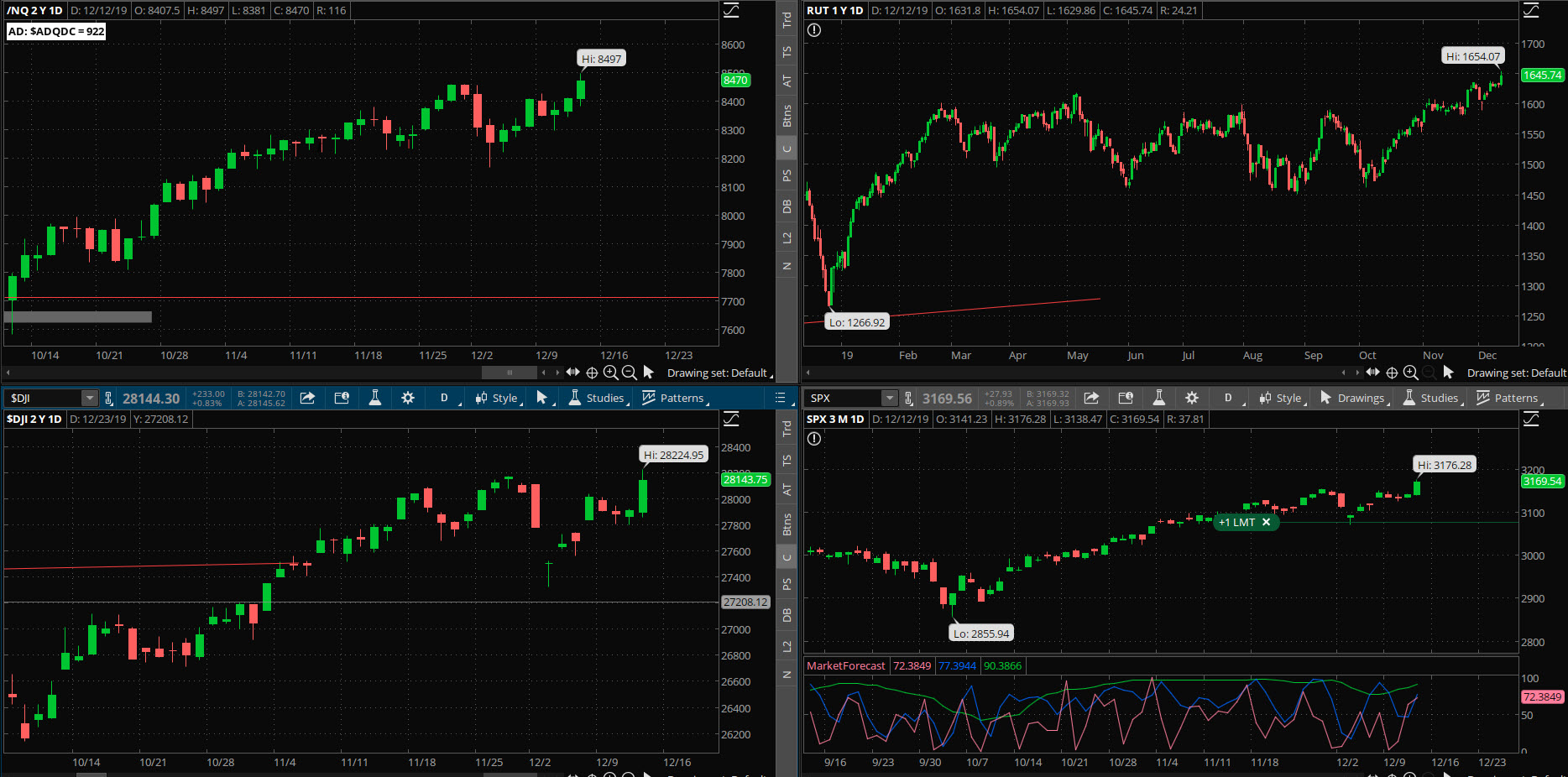The height and width of the screenshot is (777, 1568).
Task: Open Drawing set Default menu under /NQ chart
Action: [719, 373]
